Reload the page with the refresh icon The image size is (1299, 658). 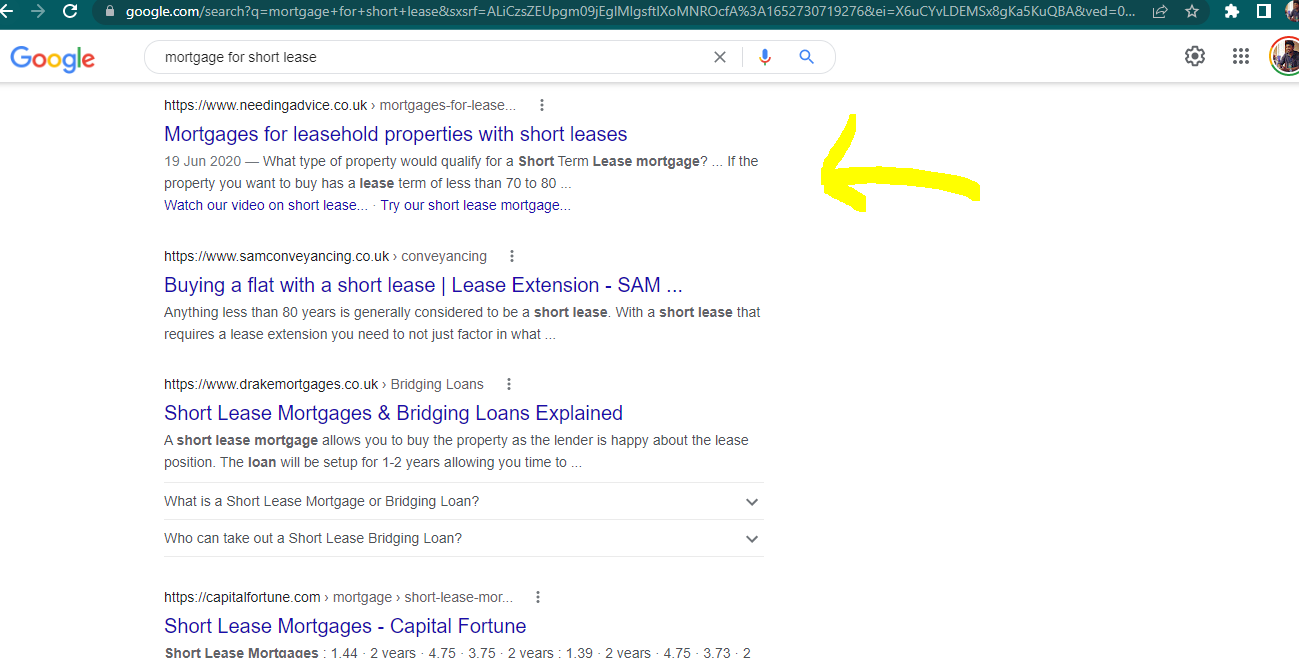70,11
